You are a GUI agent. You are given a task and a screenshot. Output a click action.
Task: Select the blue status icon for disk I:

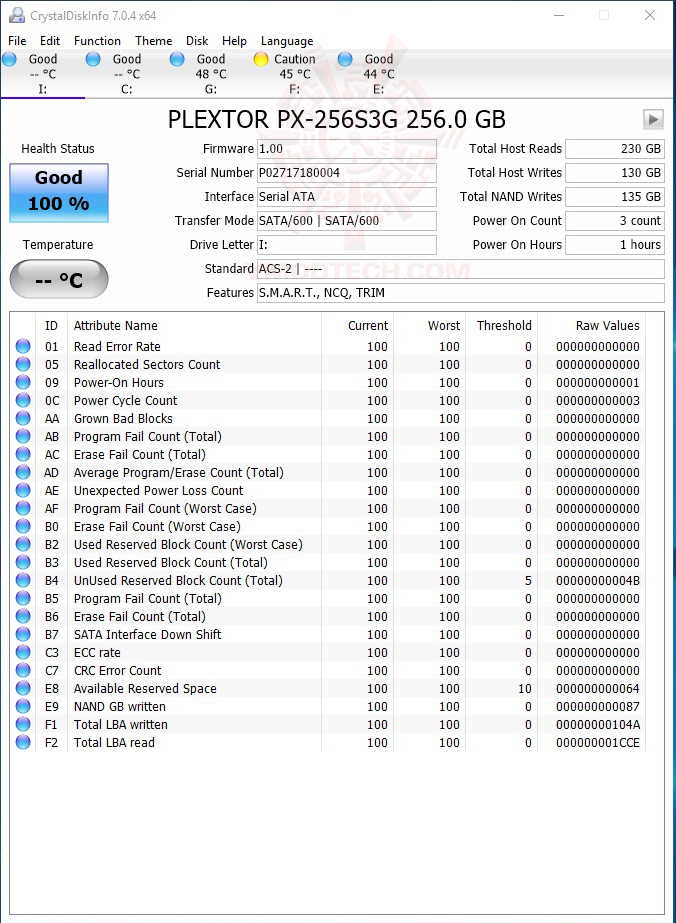9,59
